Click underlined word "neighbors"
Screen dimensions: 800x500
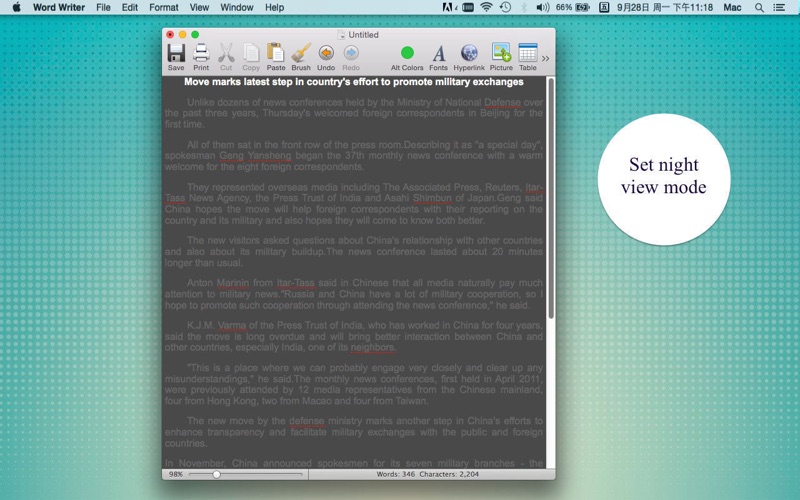[x=372, y=347]
